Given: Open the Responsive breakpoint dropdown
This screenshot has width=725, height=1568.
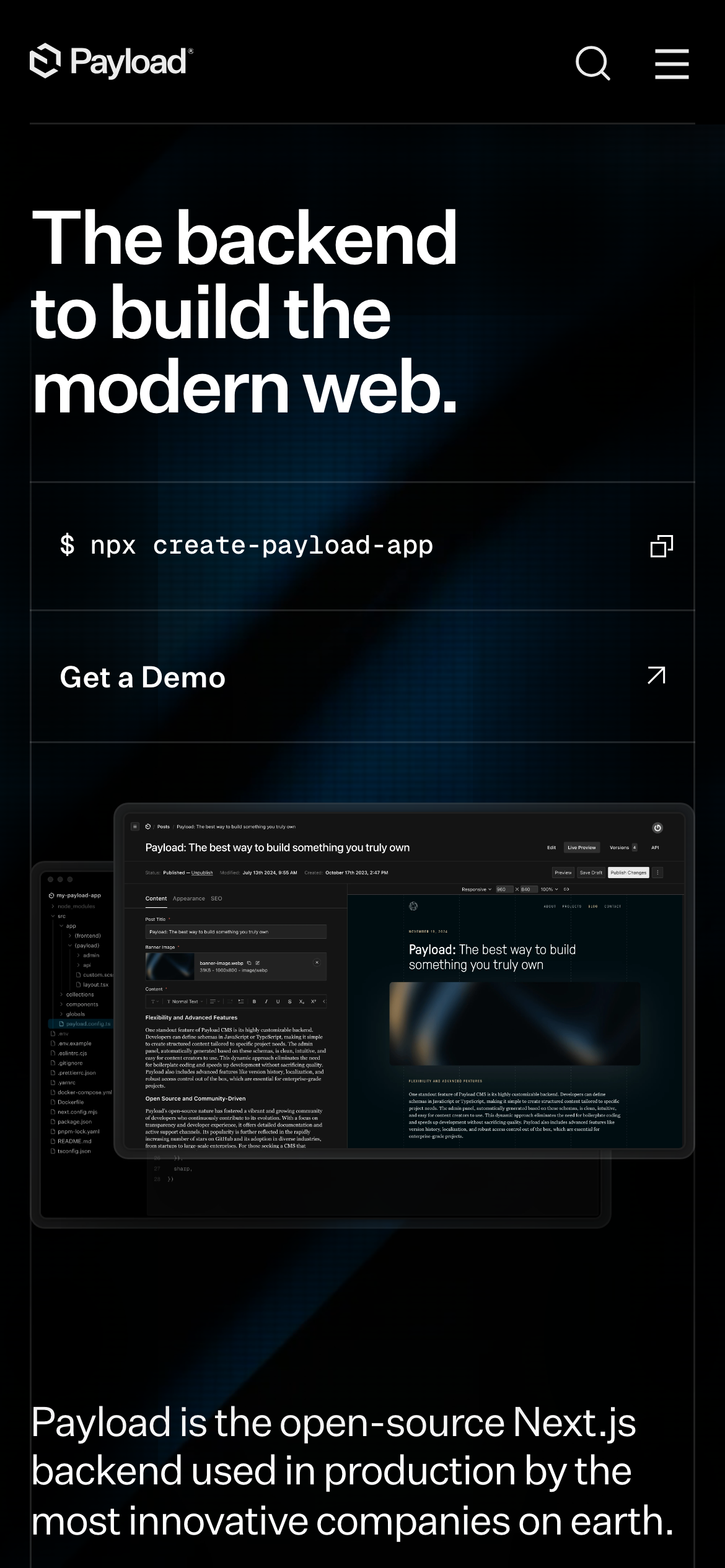Looking at the screenshot, I should pos(476,889).
